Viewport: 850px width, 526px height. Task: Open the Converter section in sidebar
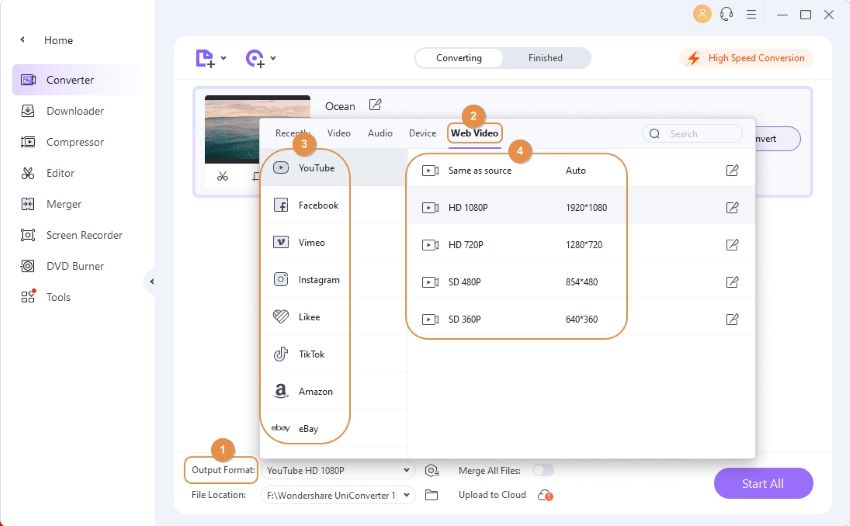76,80
